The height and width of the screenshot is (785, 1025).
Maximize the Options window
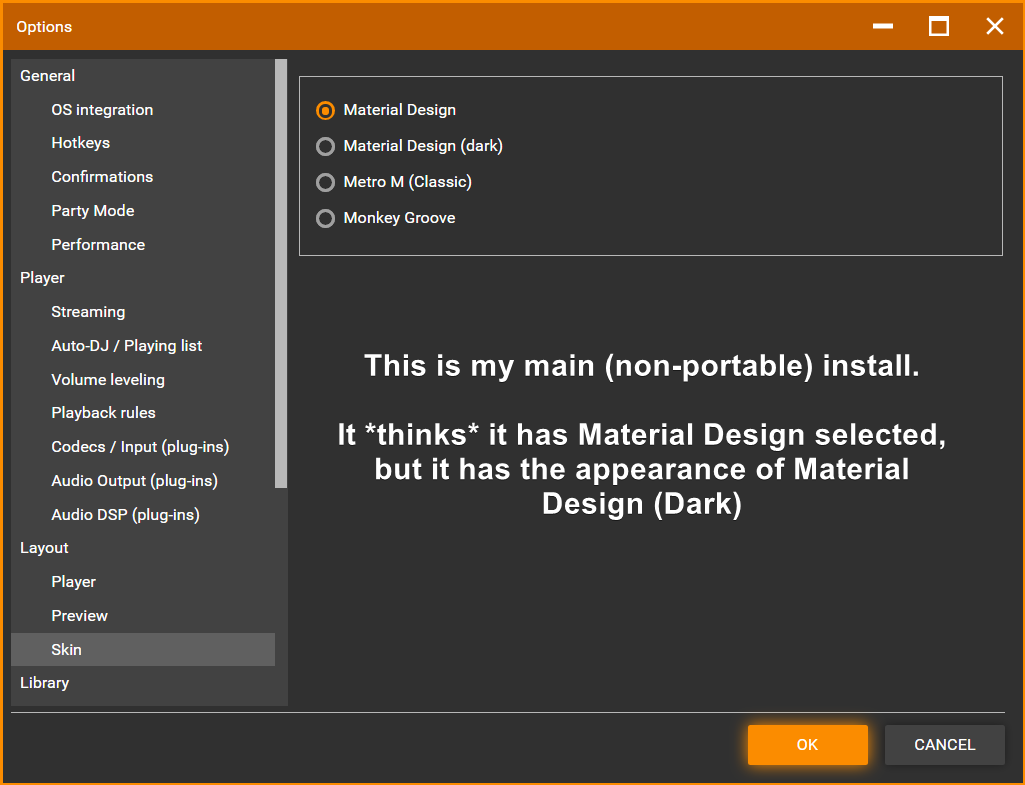point(939,26)
